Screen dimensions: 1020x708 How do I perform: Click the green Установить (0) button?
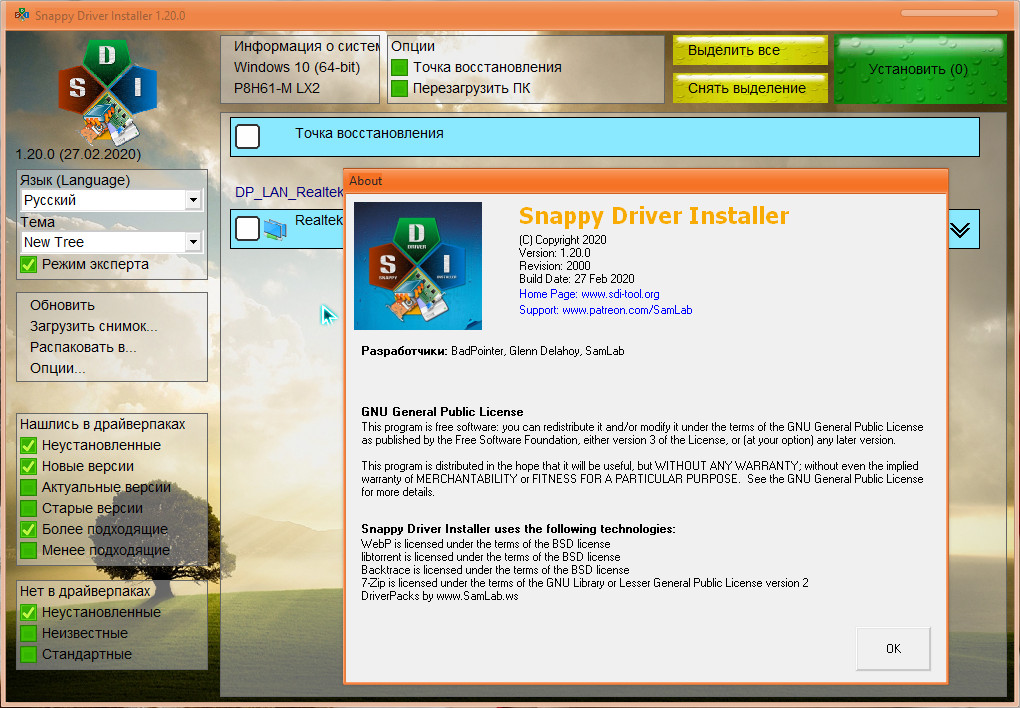click(920, 69)
